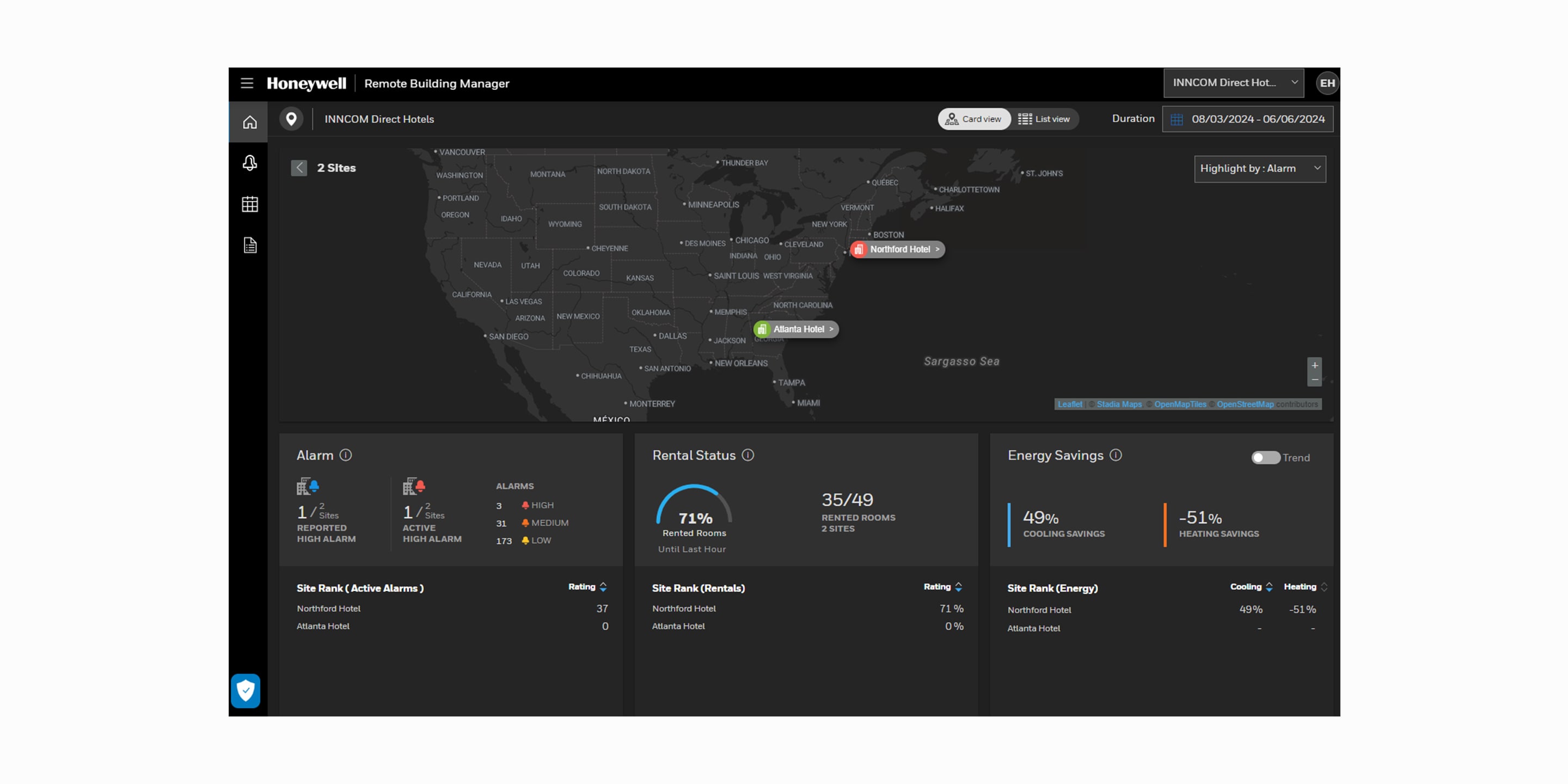
Task: Click the location pin icon
Action: (x=292, y=119)
